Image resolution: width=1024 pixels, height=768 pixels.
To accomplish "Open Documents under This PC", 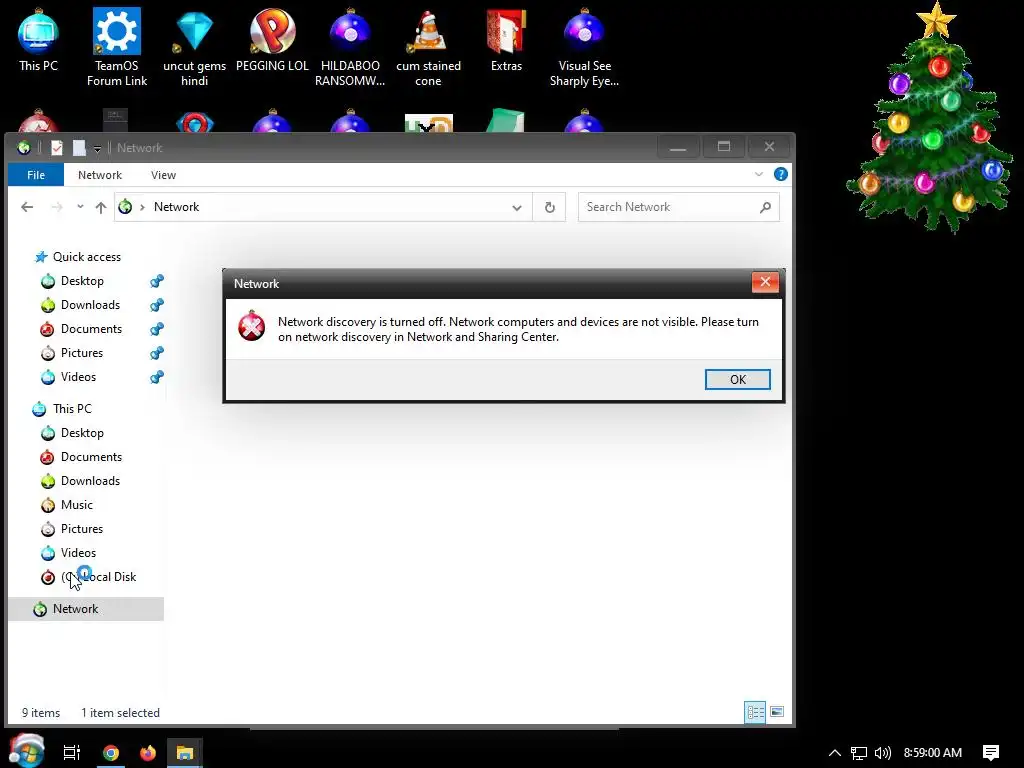I will (x=91, y=456).
